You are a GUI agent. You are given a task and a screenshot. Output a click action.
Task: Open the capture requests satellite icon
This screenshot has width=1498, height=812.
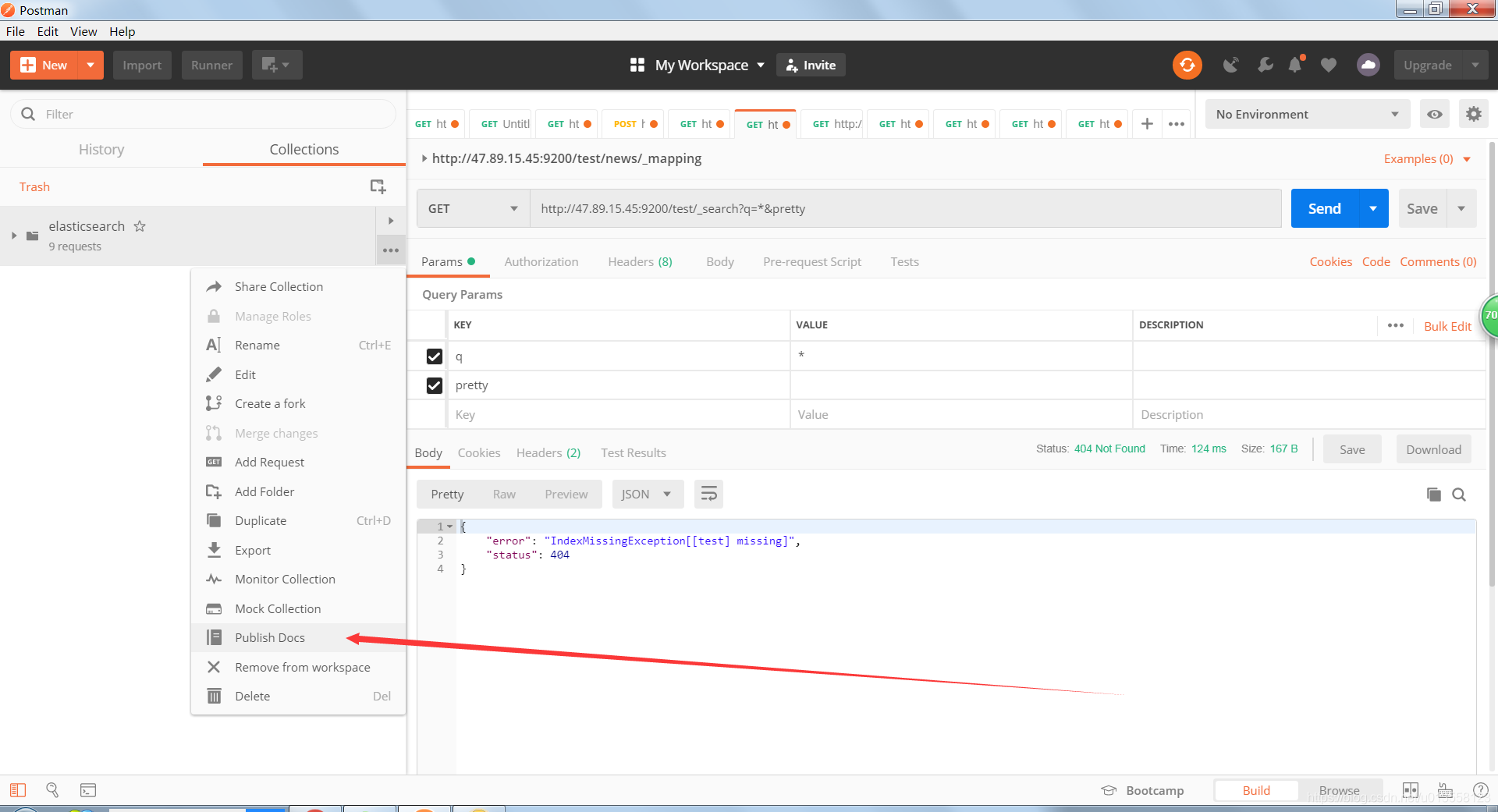[1231, 65]
